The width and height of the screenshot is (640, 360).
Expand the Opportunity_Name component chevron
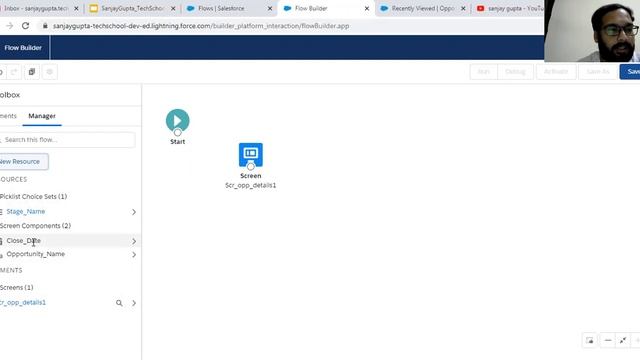[x=134, y=255]
